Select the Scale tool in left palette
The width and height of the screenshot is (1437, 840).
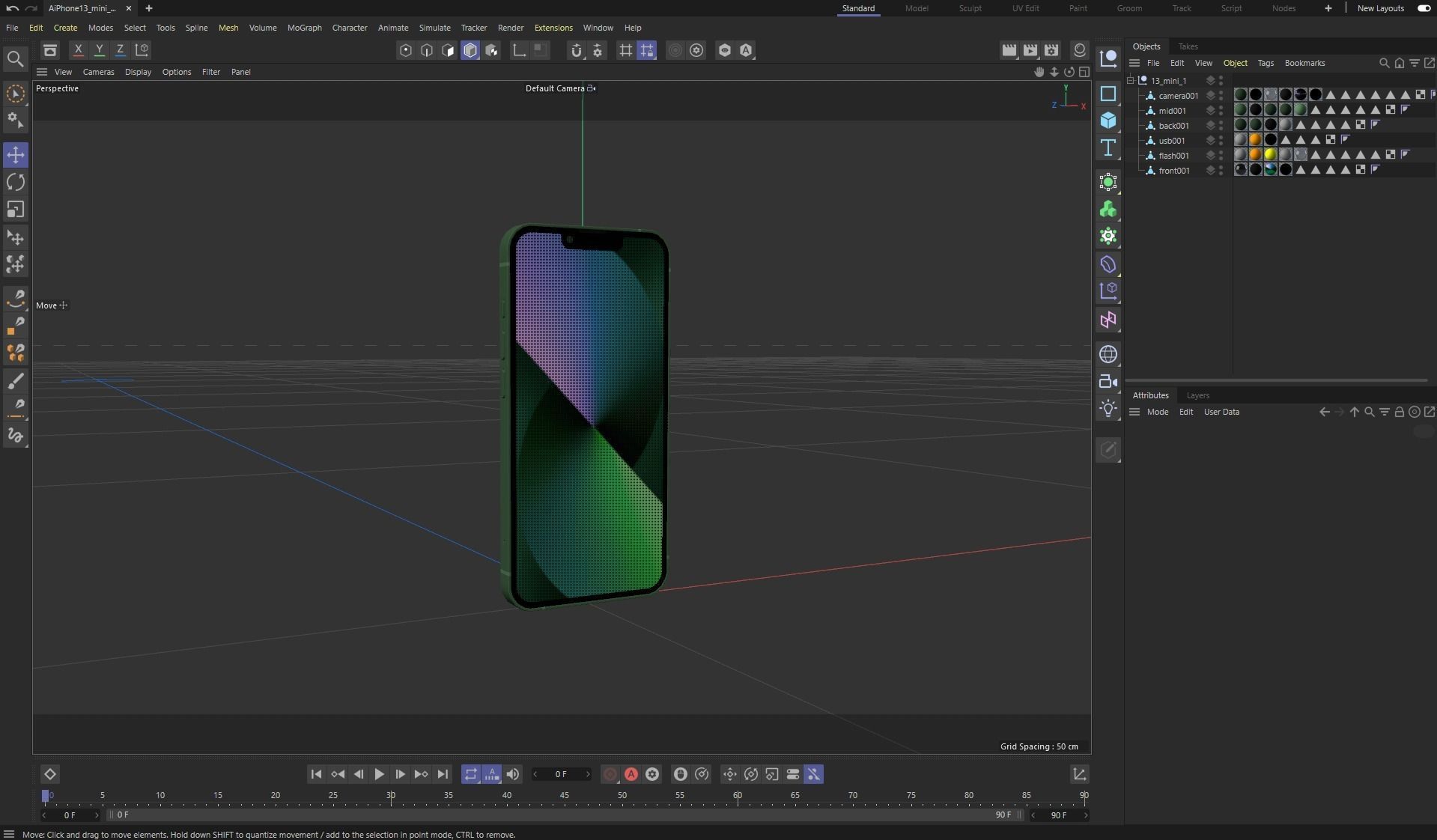[x=16, y=210]
